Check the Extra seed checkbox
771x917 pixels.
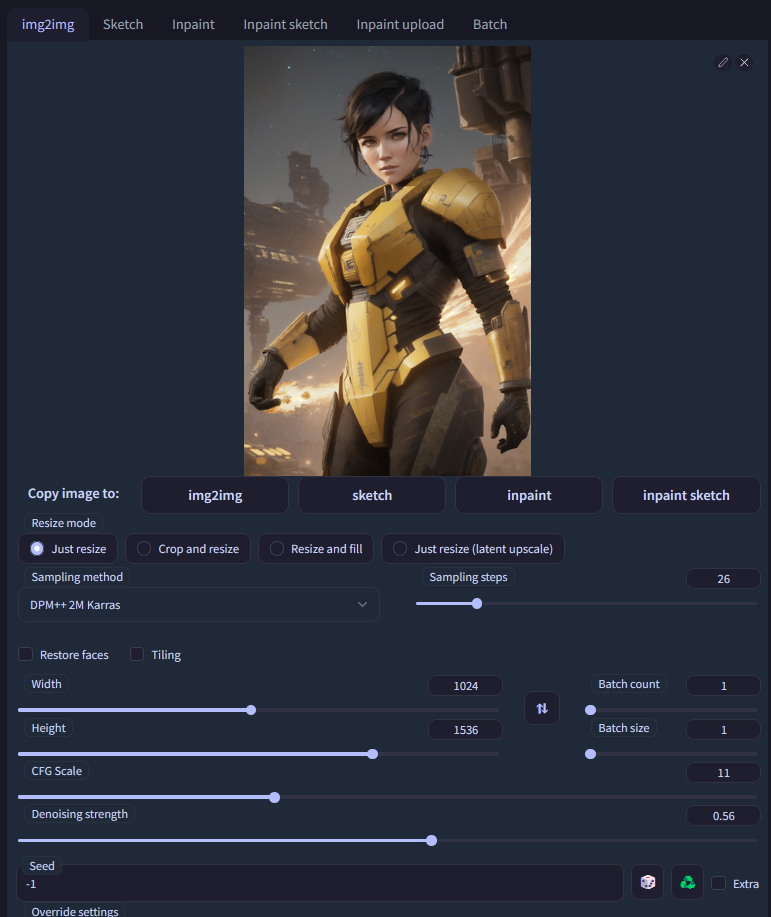tap(718, 883)
